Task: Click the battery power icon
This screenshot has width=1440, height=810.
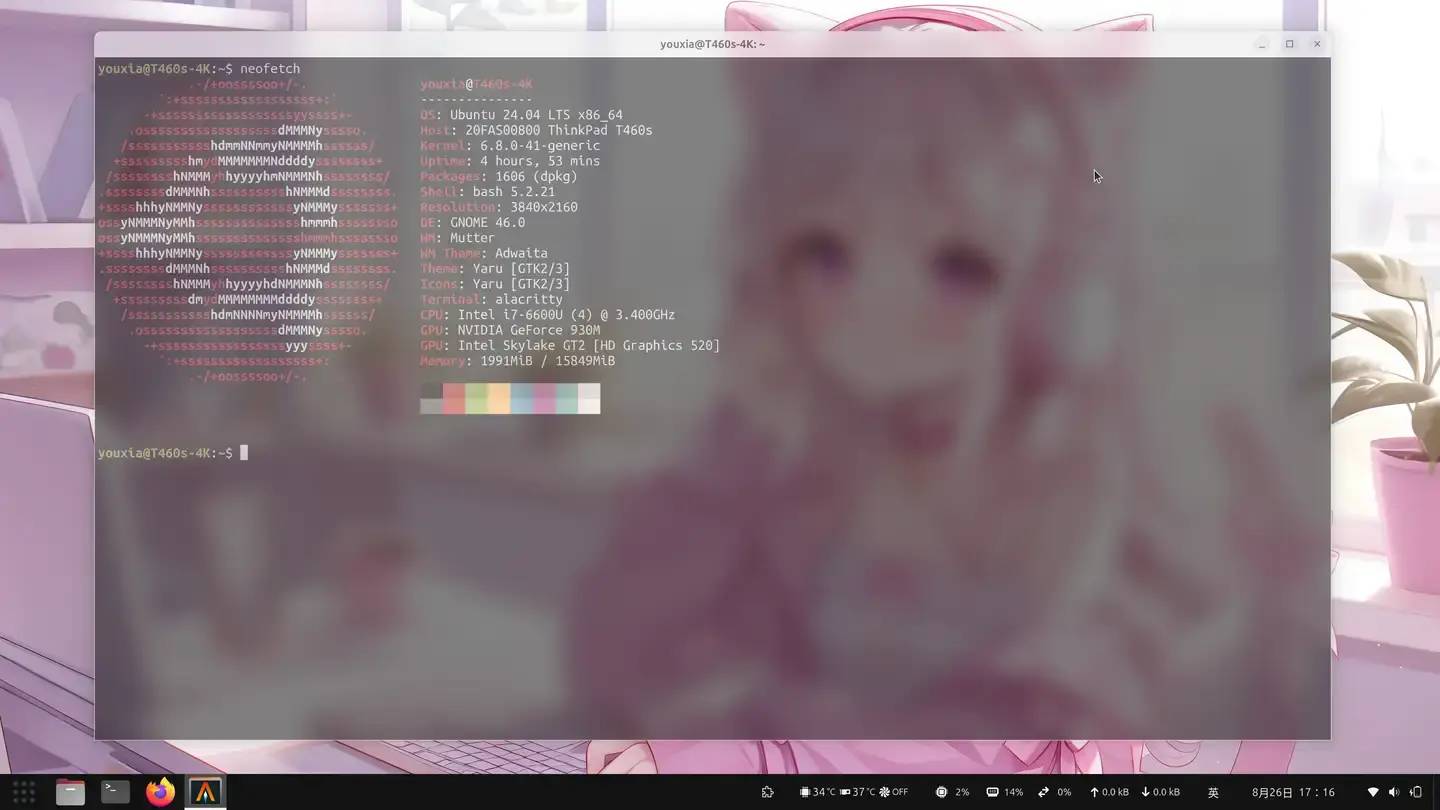Action: click(x=1416, y=792)
